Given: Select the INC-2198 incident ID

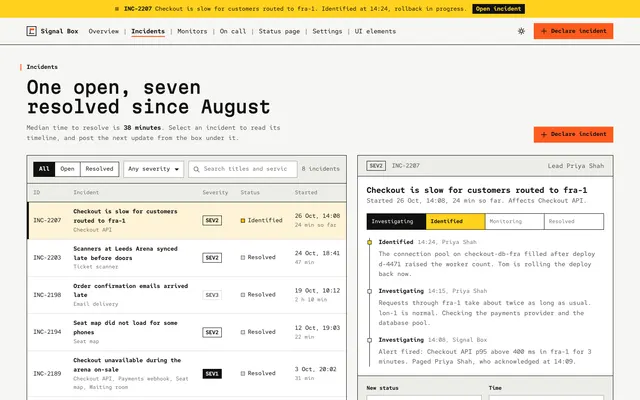Looking at the screenshot, I should point(47,295).
